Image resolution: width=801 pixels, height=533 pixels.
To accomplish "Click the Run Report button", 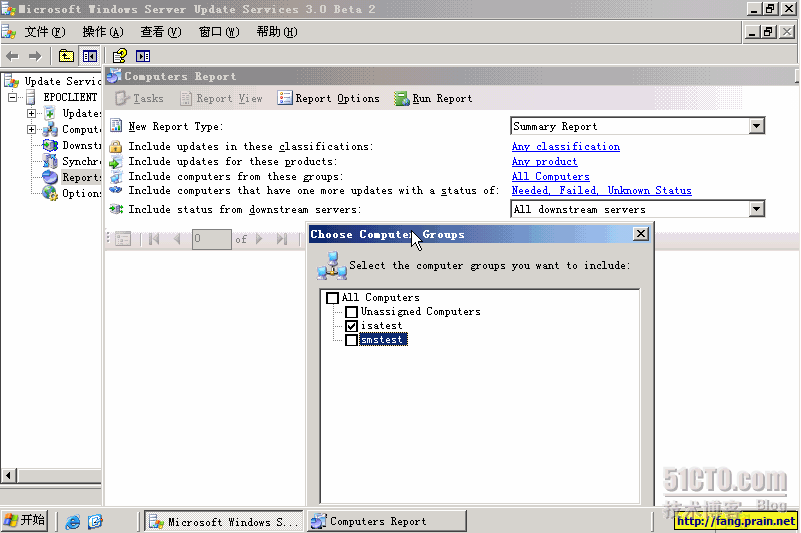I will tap(433, 98).
